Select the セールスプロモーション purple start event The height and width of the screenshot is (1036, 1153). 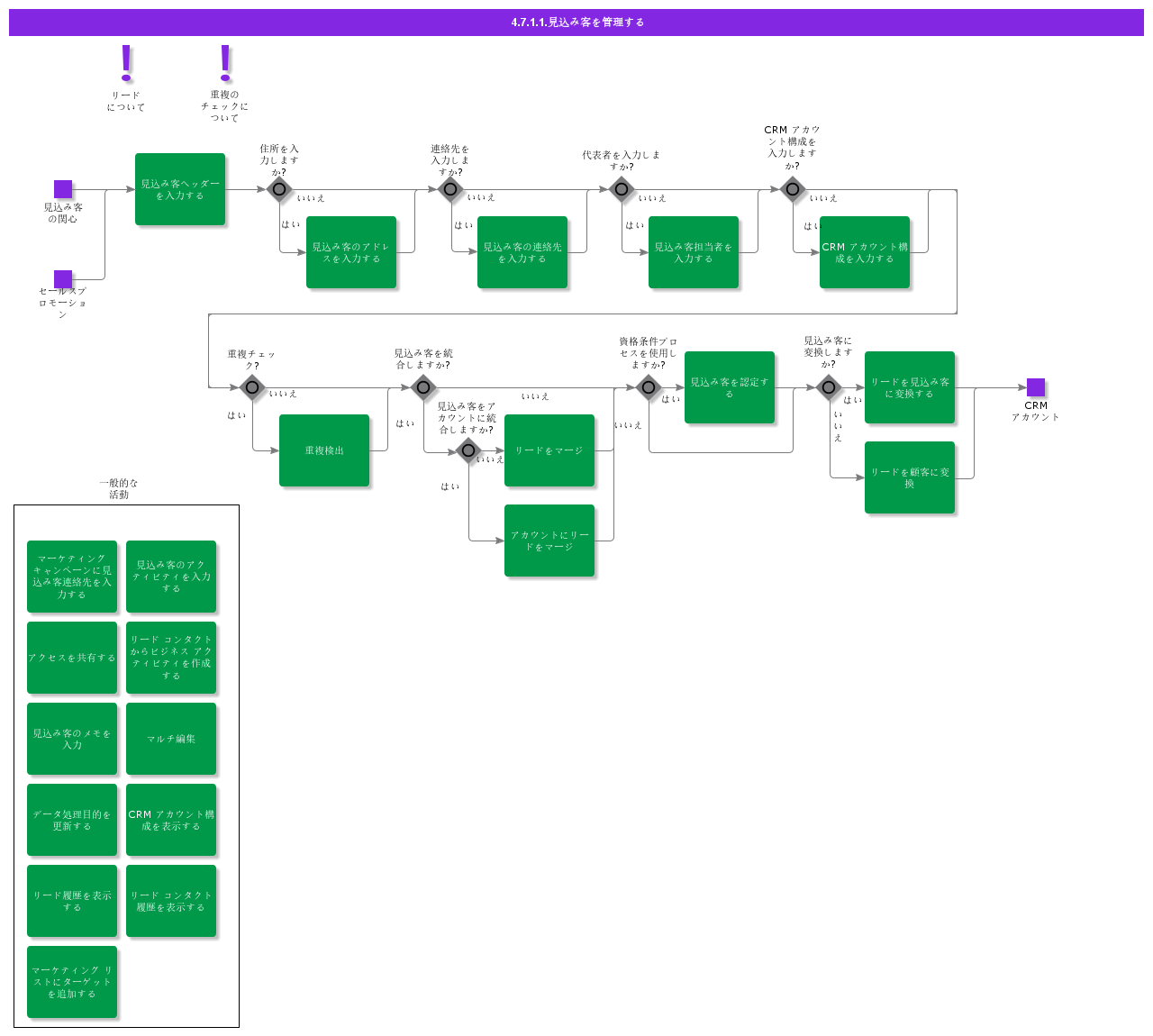[63, 279]
